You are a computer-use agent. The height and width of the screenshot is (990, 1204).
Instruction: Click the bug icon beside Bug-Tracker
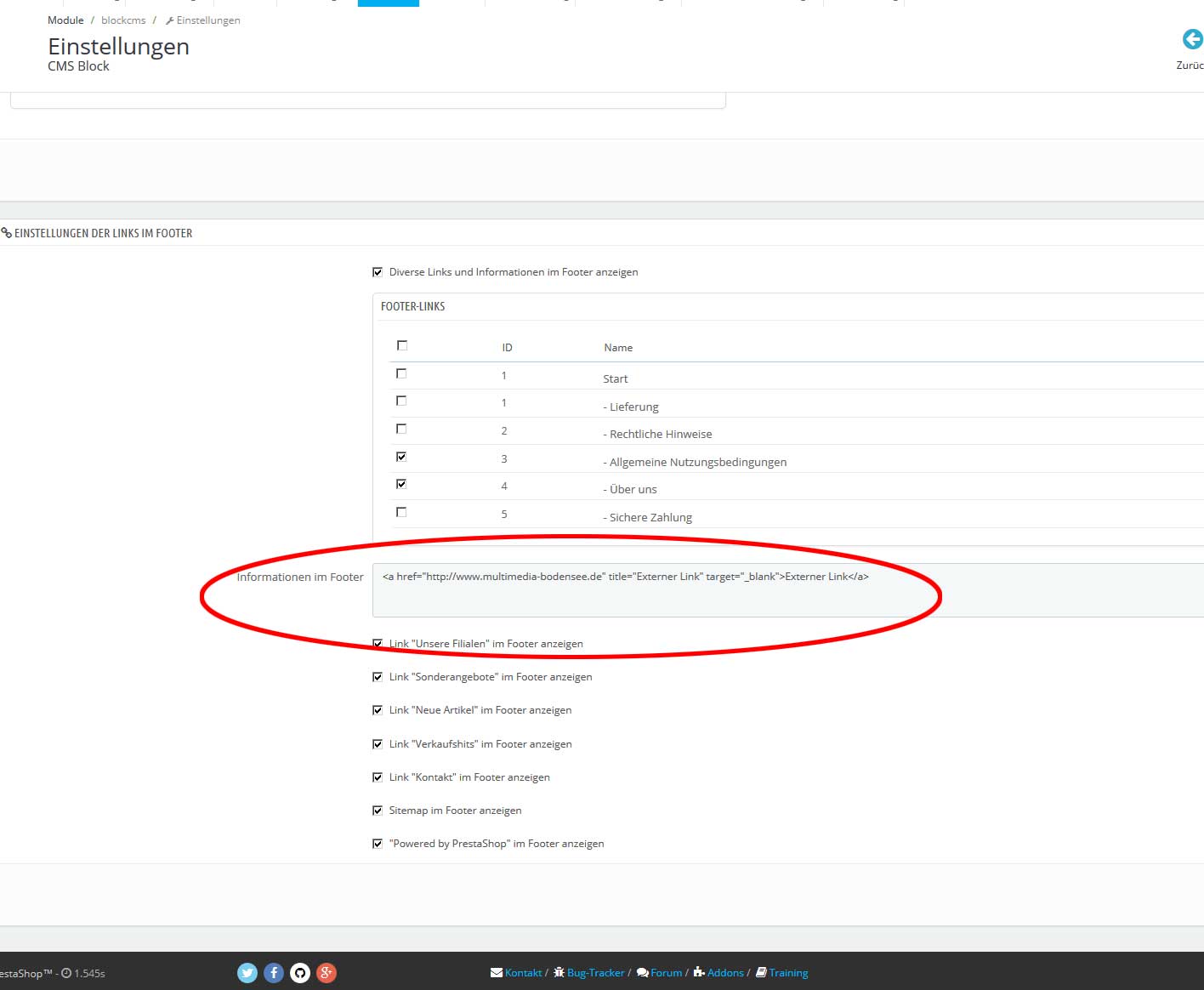(559, 973)
